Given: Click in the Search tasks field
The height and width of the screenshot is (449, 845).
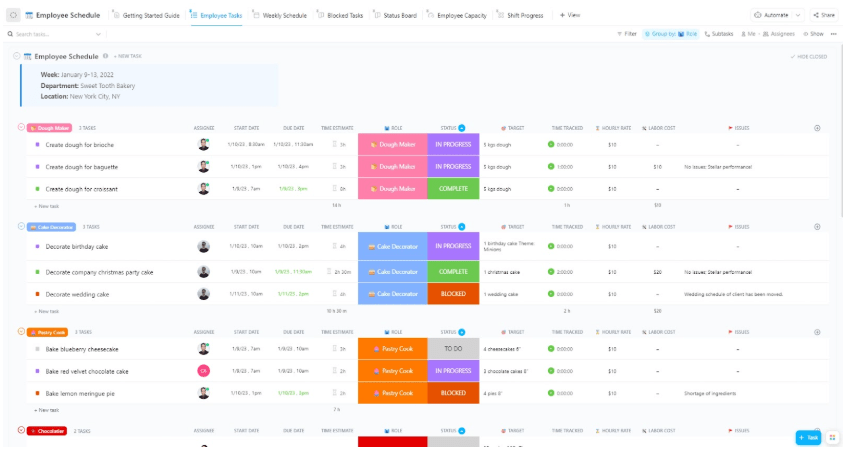Looking at the screenshot, I should click(54, 34).
